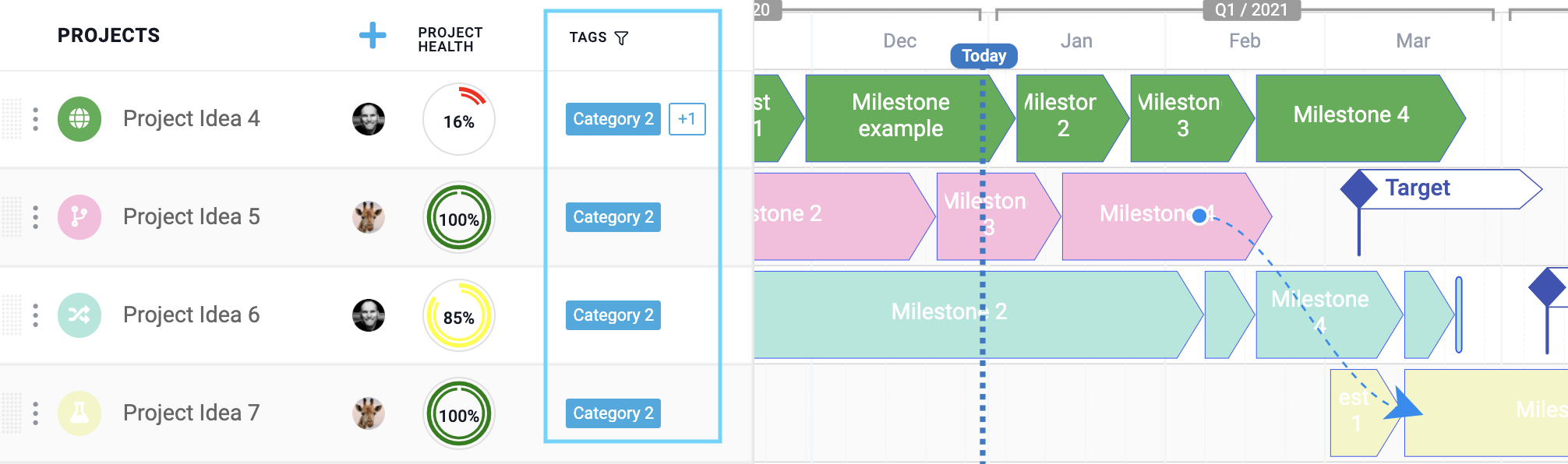1568x464 pixels.
Task: Click the green globe icon for Project Idea 4
Action: 79,119
